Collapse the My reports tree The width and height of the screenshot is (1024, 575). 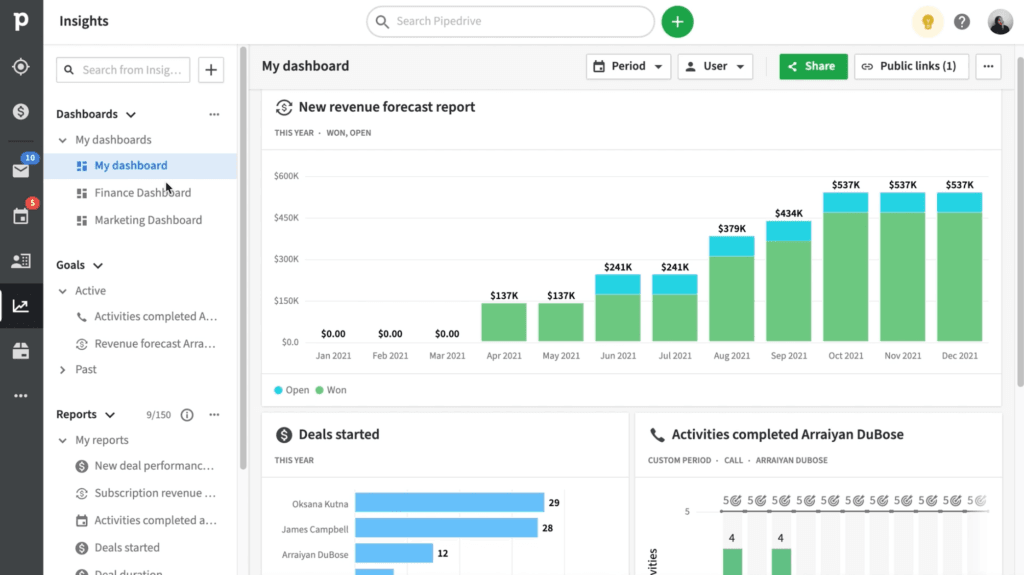click(63, 440)
